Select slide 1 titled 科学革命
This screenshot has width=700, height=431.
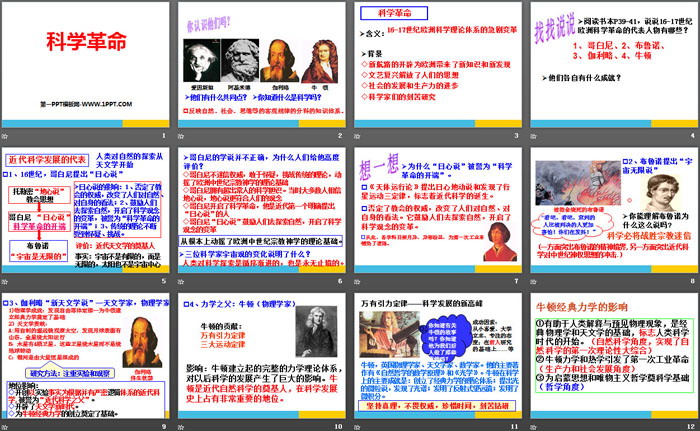tap(86, 65)
